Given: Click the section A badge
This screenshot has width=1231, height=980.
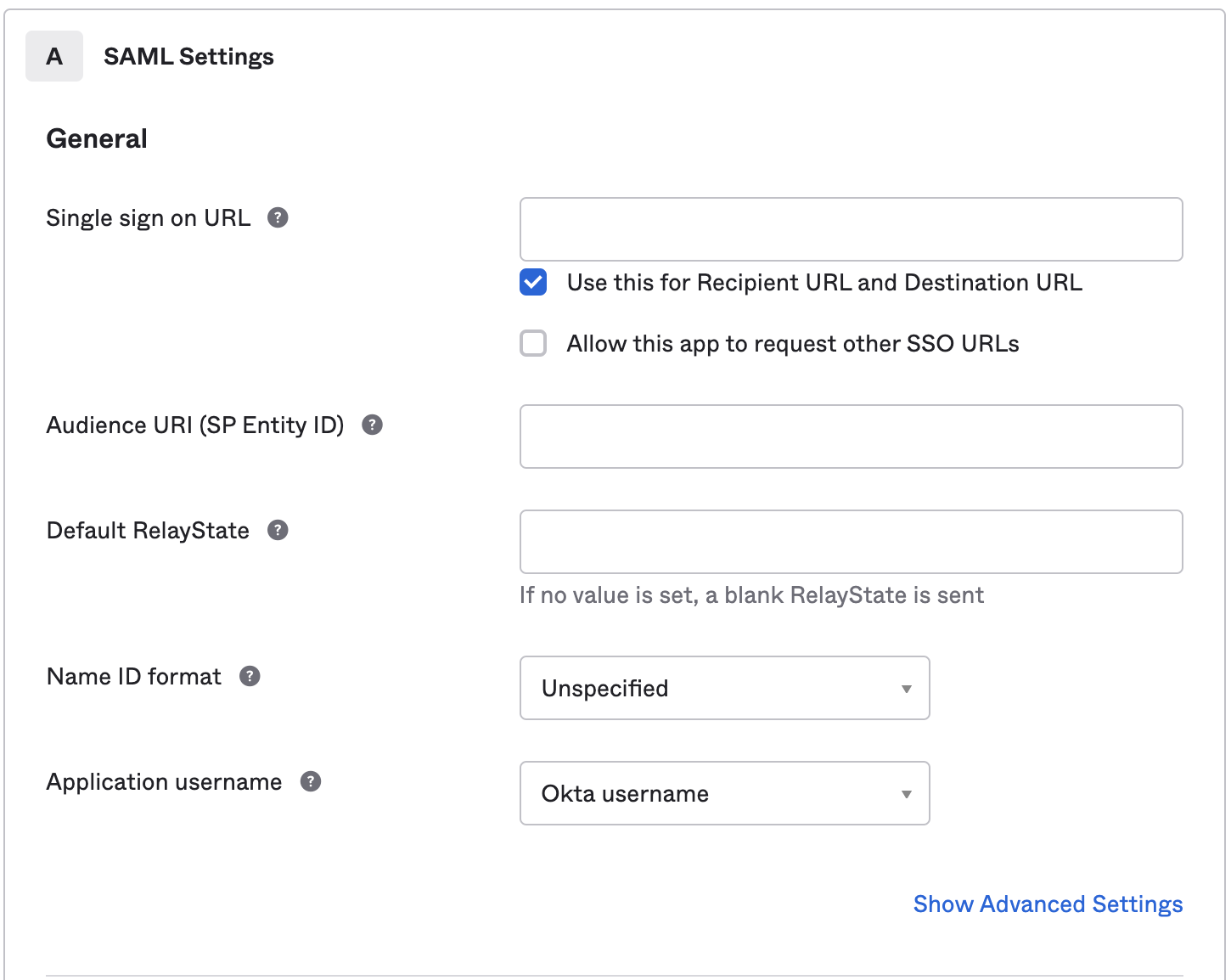Looking at the screenshot, I should click(54, 57).
